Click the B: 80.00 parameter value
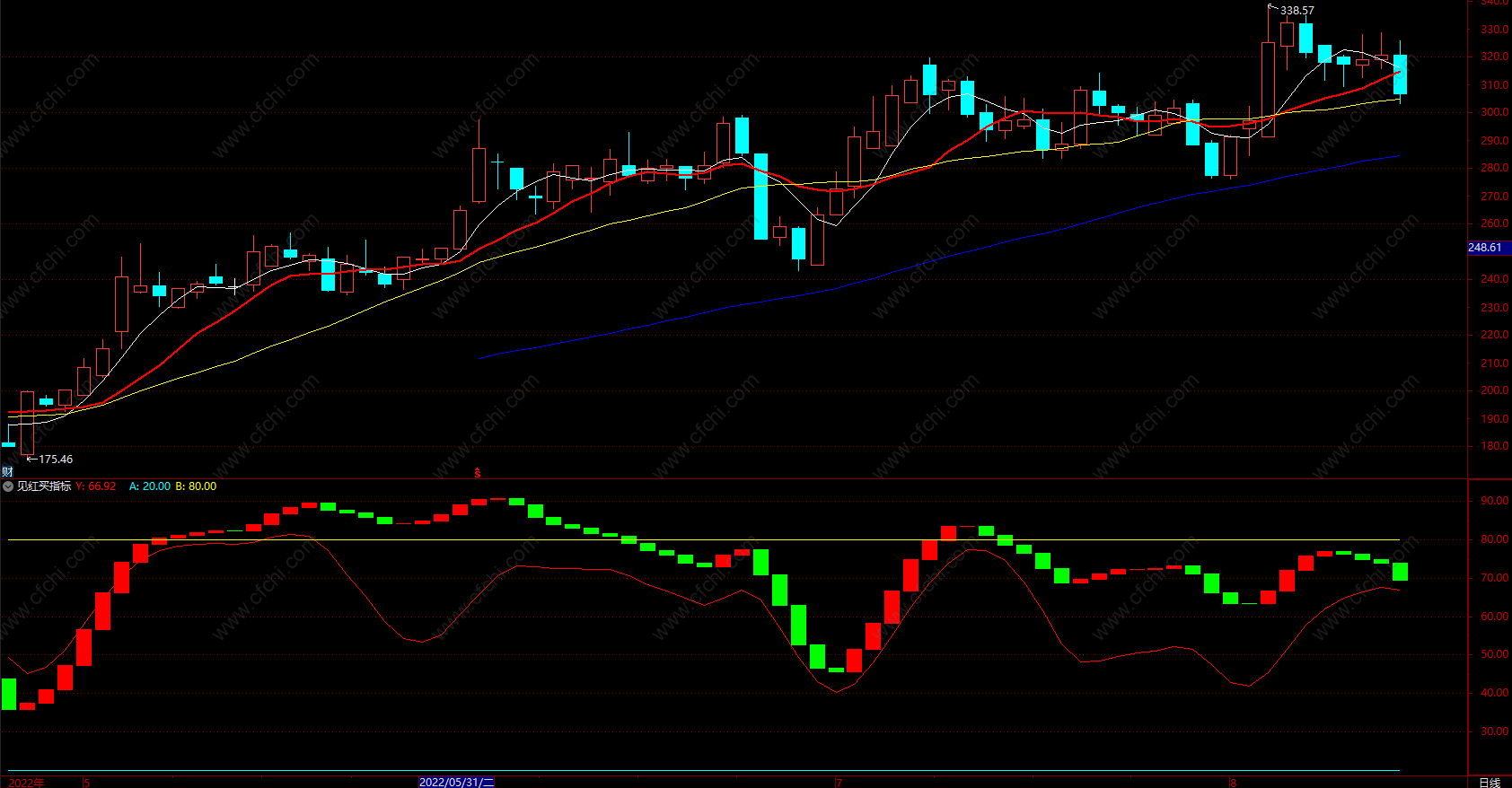This screenshot has height=788, width=1512. (196, 486)
